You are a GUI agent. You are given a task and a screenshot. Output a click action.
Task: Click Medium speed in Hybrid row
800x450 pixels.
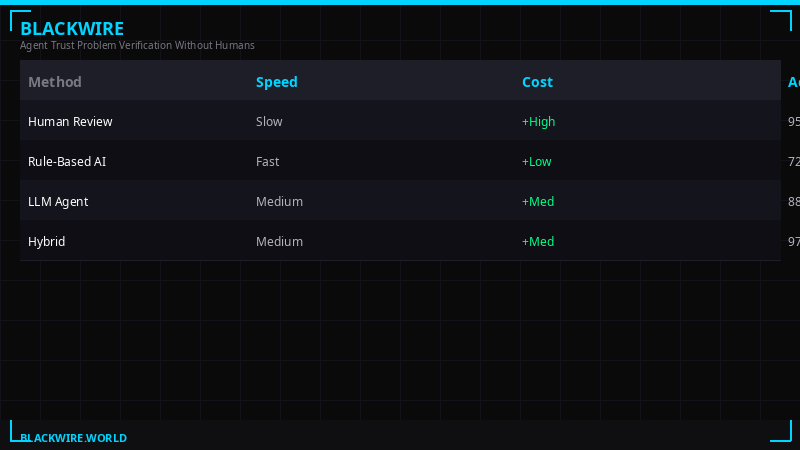(279, 241)
